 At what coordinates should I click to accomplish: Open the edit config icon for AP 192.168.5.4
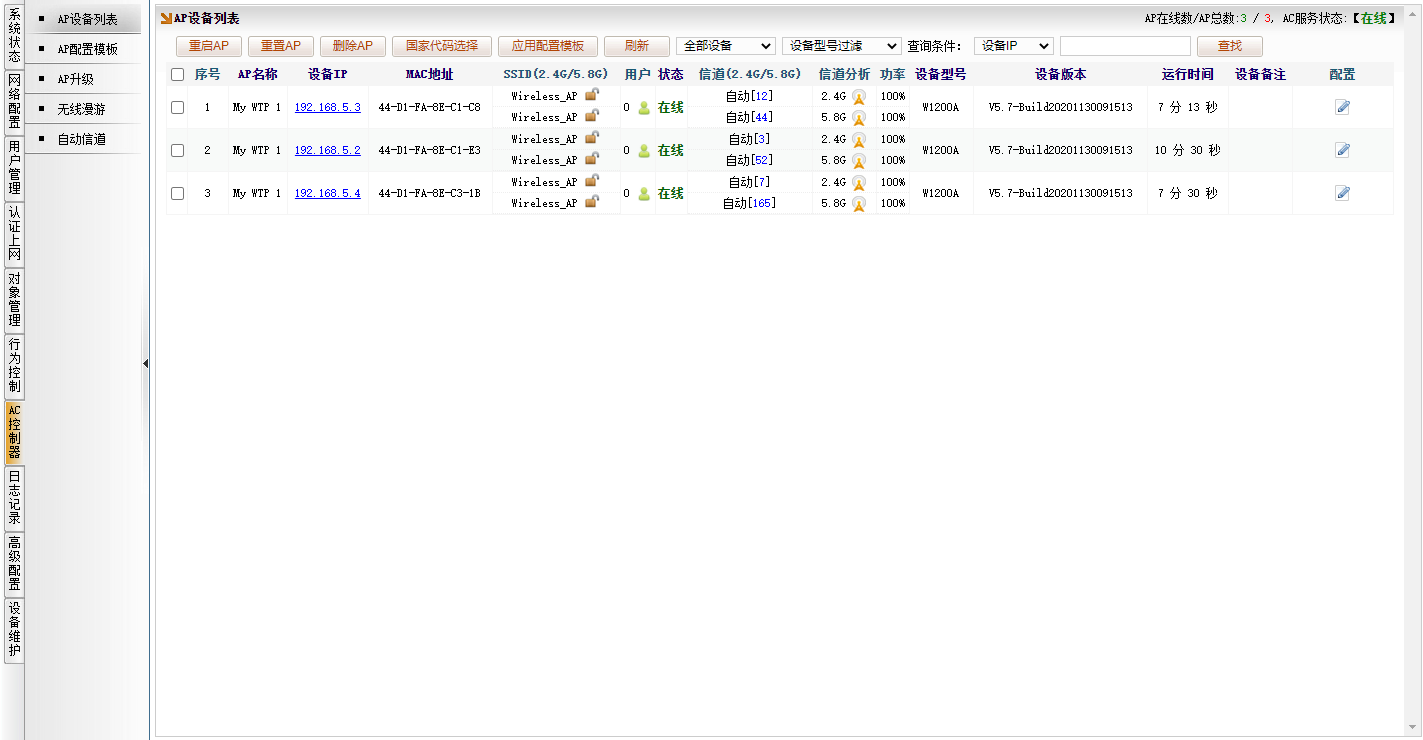click(1342, 193)
